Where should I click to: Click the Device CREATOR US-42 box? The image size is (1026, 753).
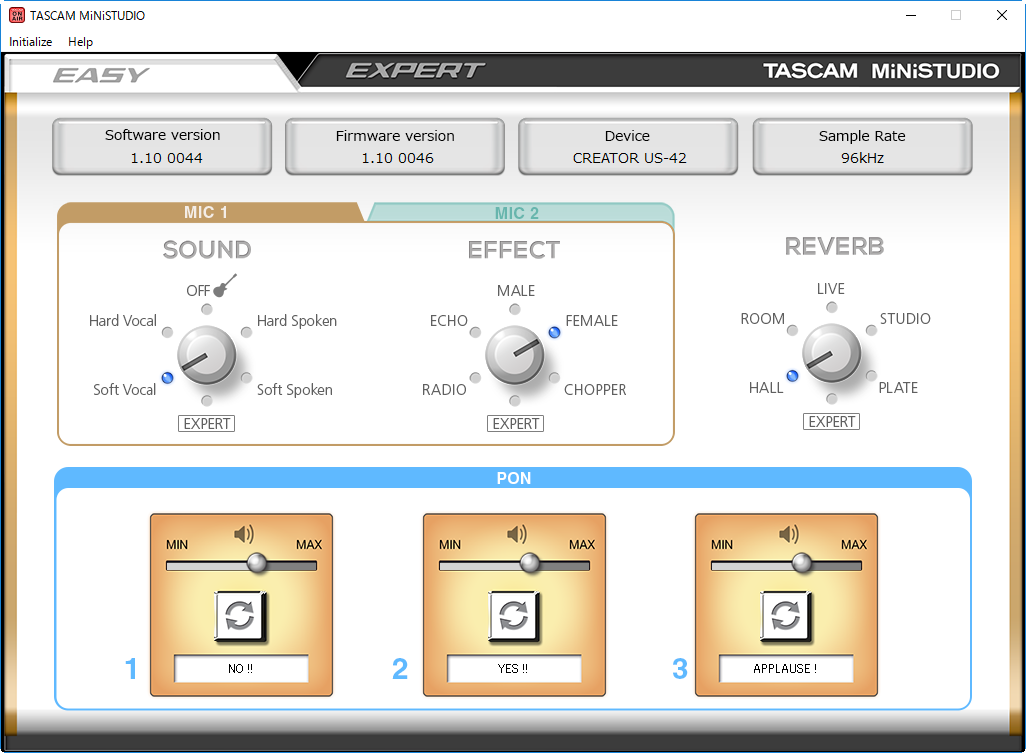pyautogui.click(x=628, y=147)
